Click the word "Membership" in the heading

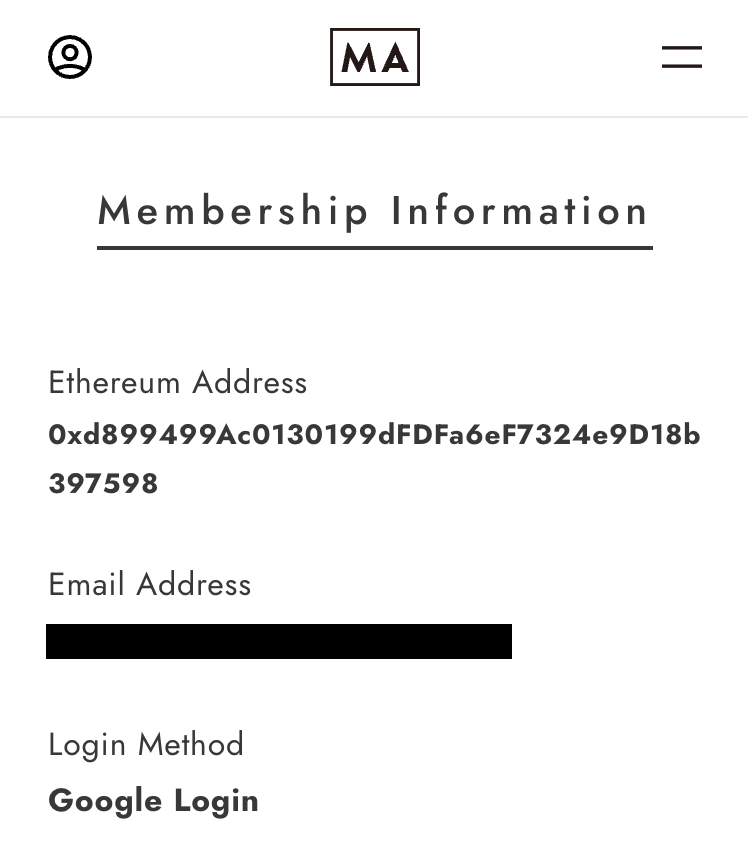234,211
